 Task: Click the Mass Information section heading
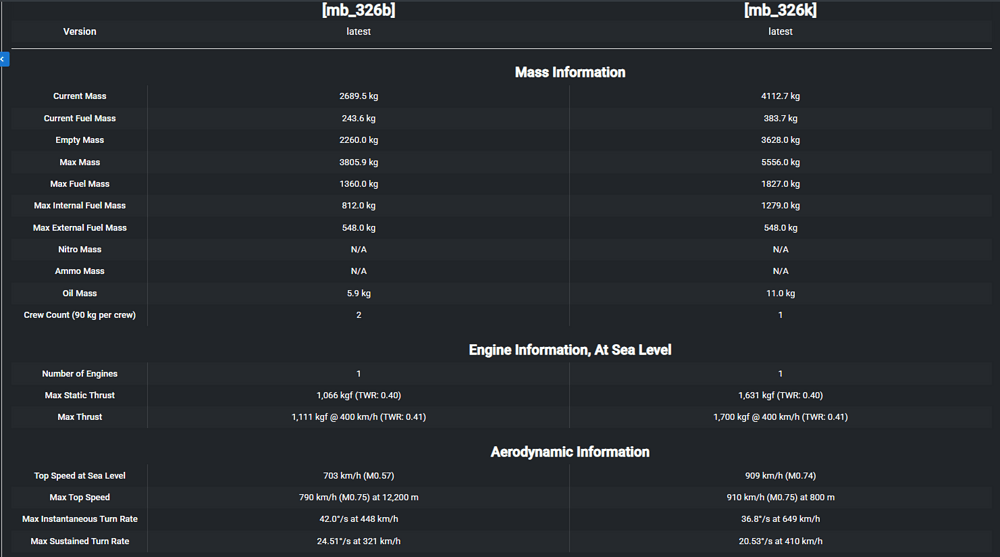(x=570, y=72)
